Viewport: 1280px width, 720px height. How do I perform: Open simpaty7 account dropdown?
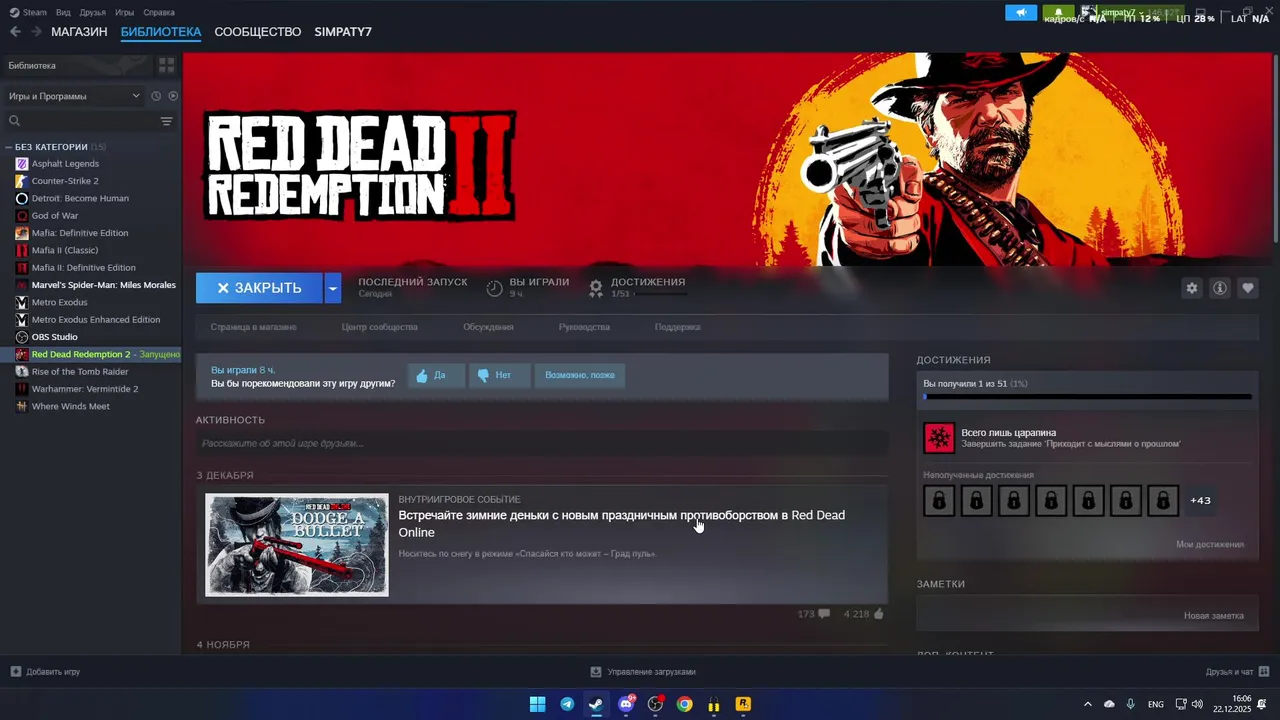(1120, 13)
